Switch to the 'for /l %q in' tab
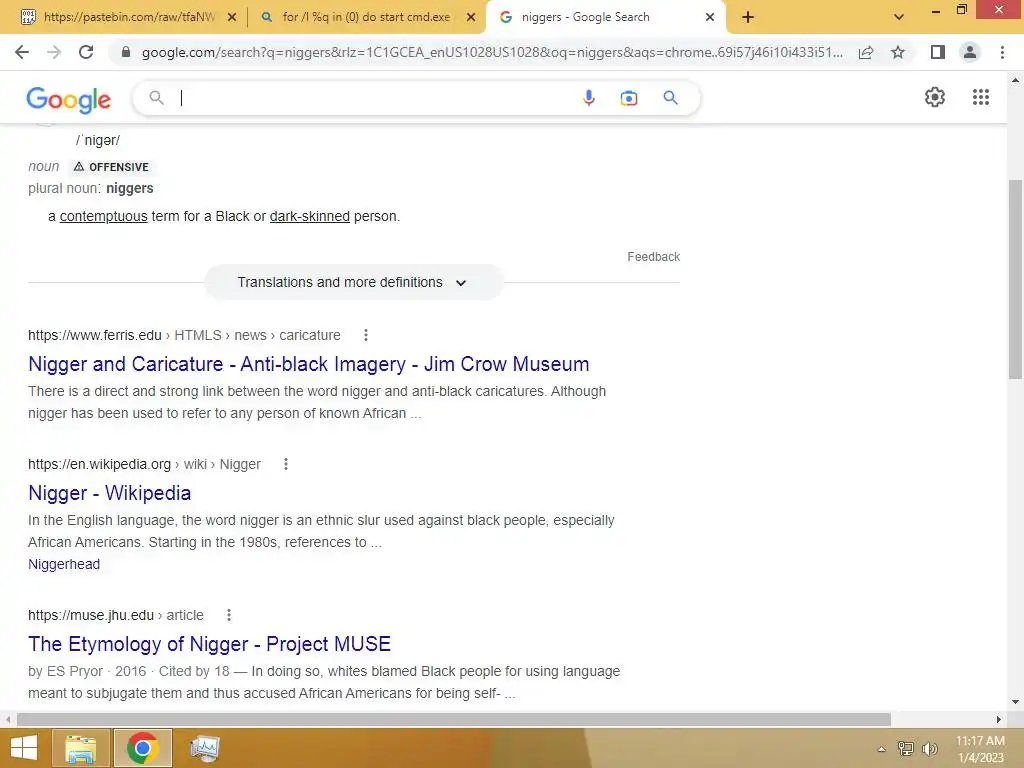 (367, 17)
